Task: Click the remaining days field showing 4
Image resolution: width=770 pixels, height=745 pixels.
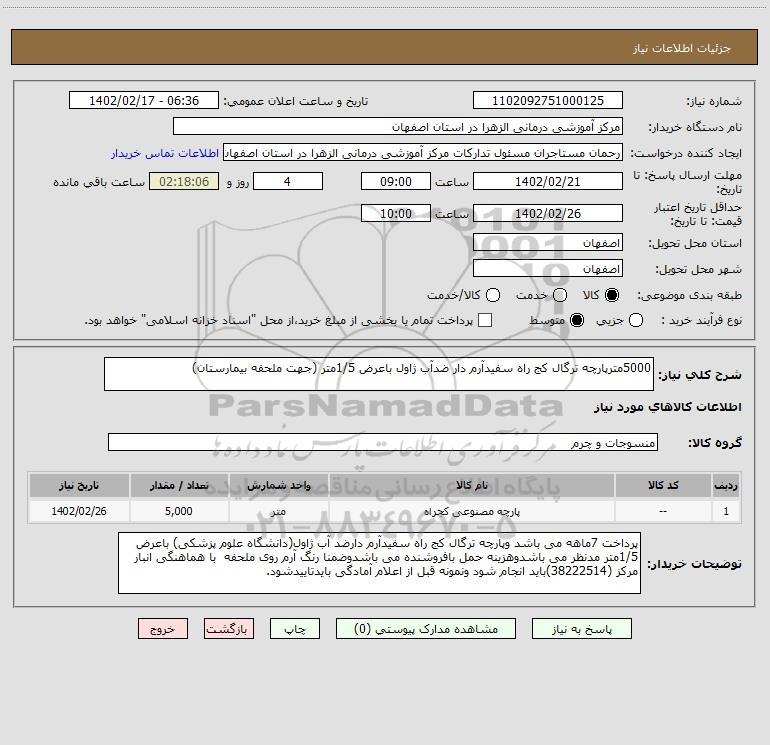Action: click(288, 182)
